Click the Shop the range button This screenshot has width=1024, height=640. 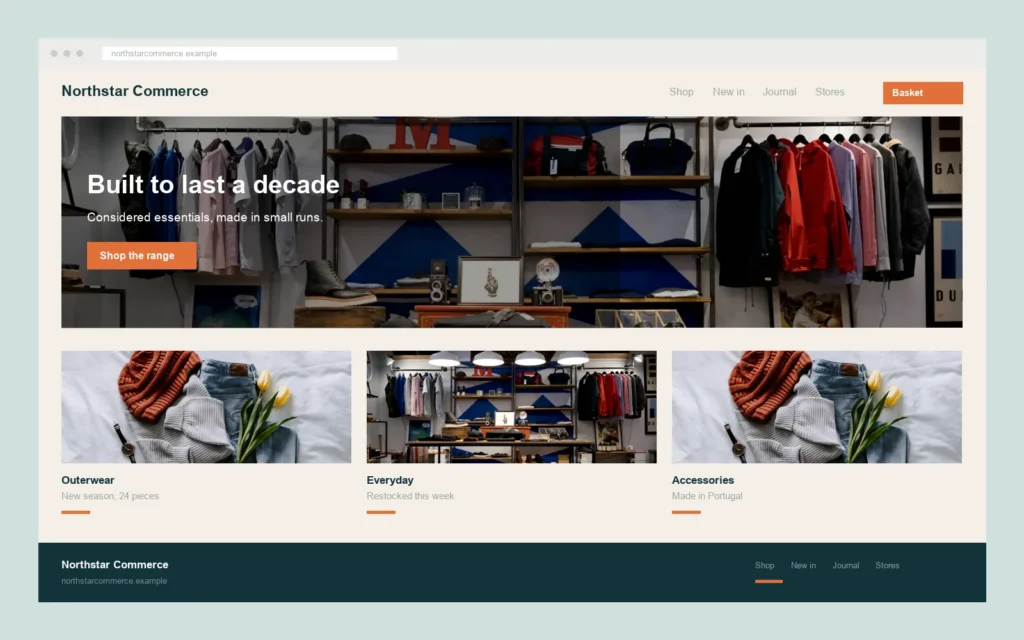pyautogui.click(x=141, y=255)
